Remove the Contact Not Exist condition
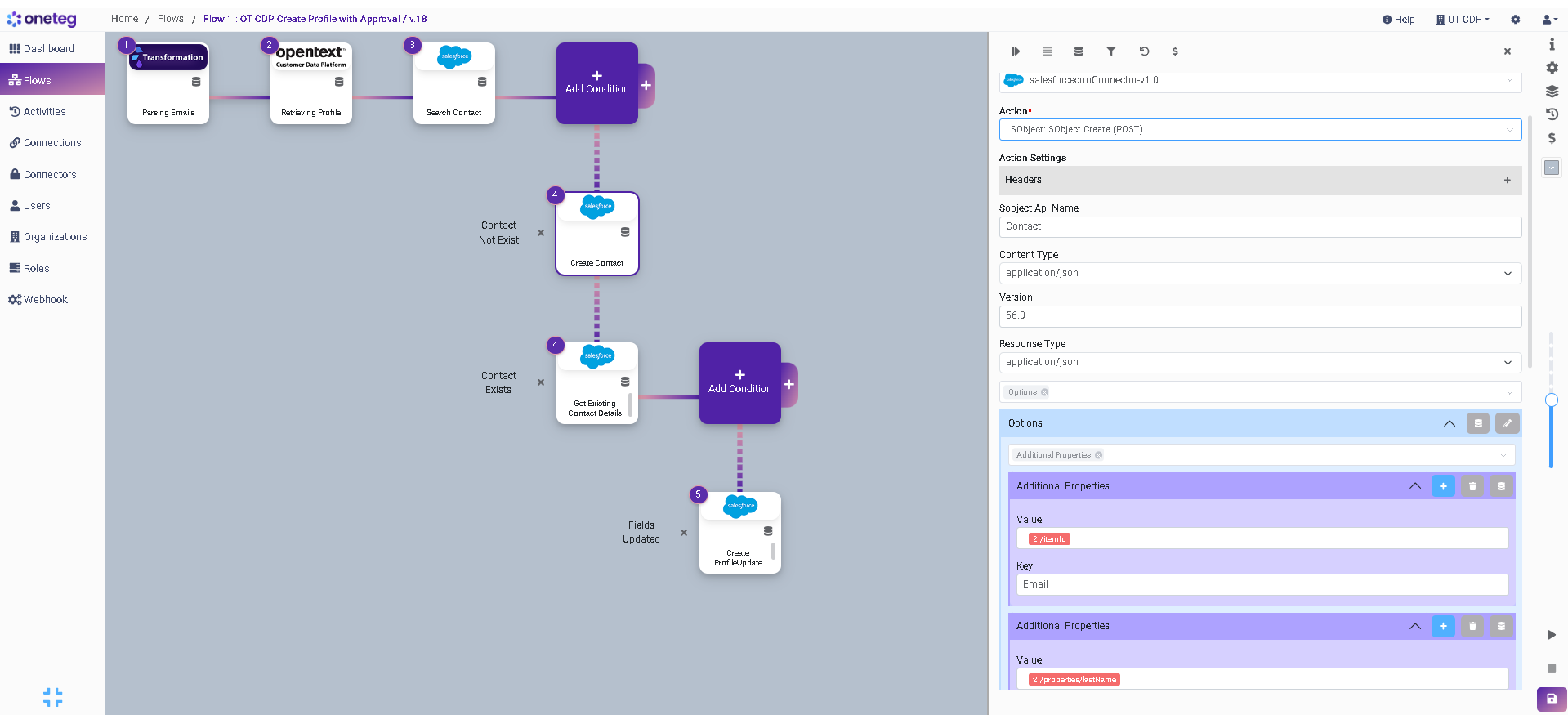The height and width of the screenshot is (715, 1568). coord(541,233)
